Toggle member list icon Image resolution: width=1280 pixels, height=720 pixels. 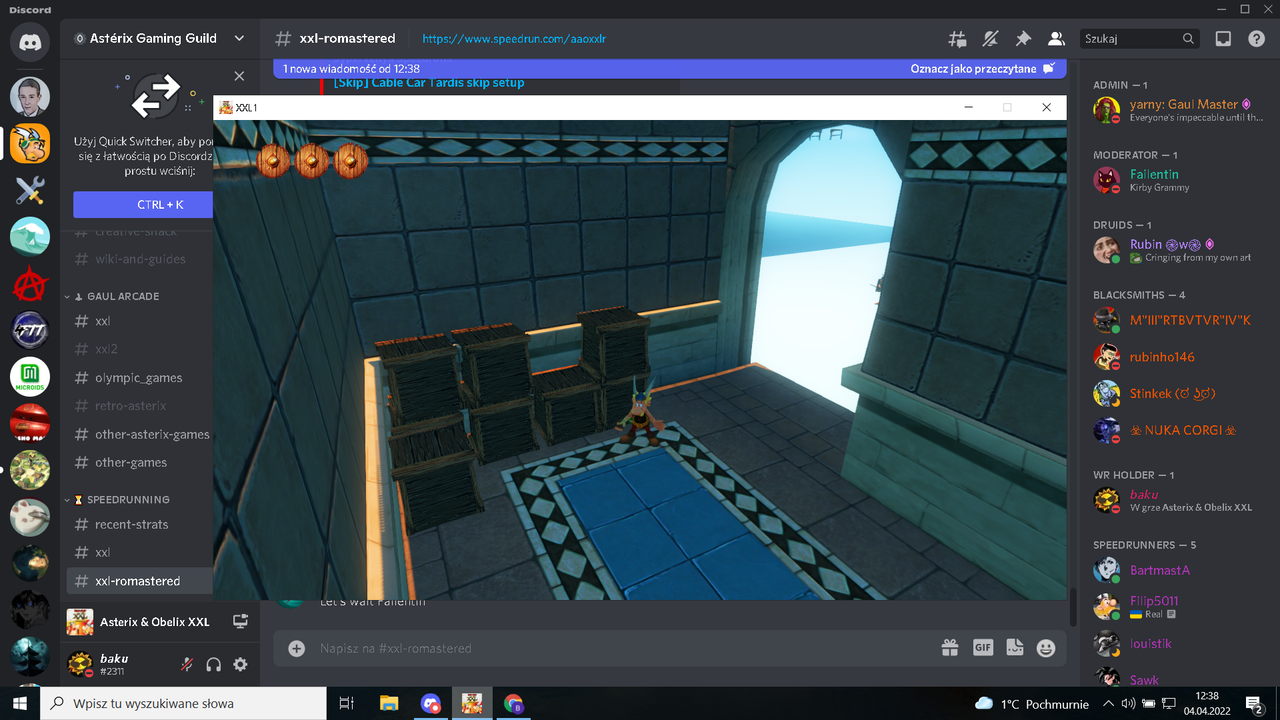point(1055,39)
